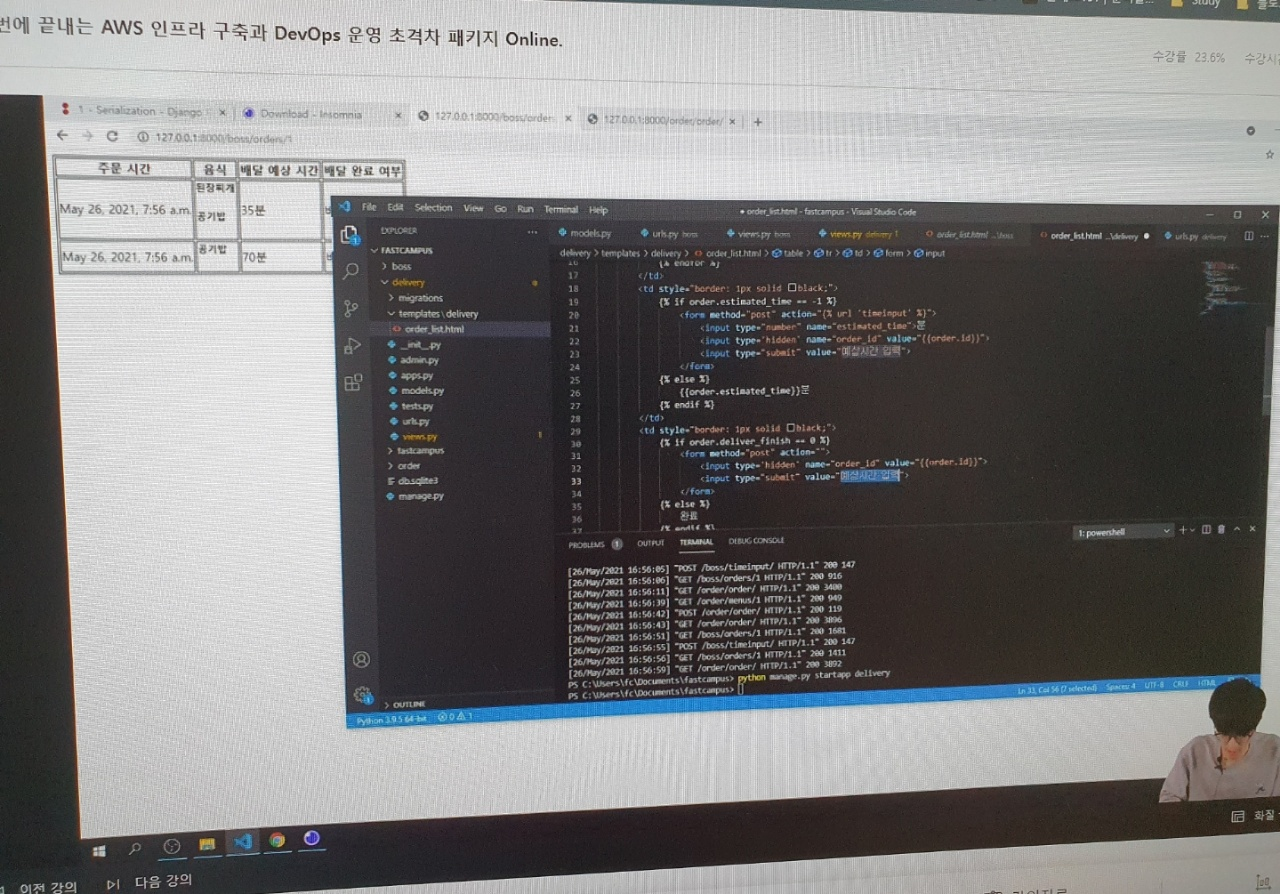The image size is (1280, 894).
Task: Open Windows taskbar search icon
Action: click(135, 849)
